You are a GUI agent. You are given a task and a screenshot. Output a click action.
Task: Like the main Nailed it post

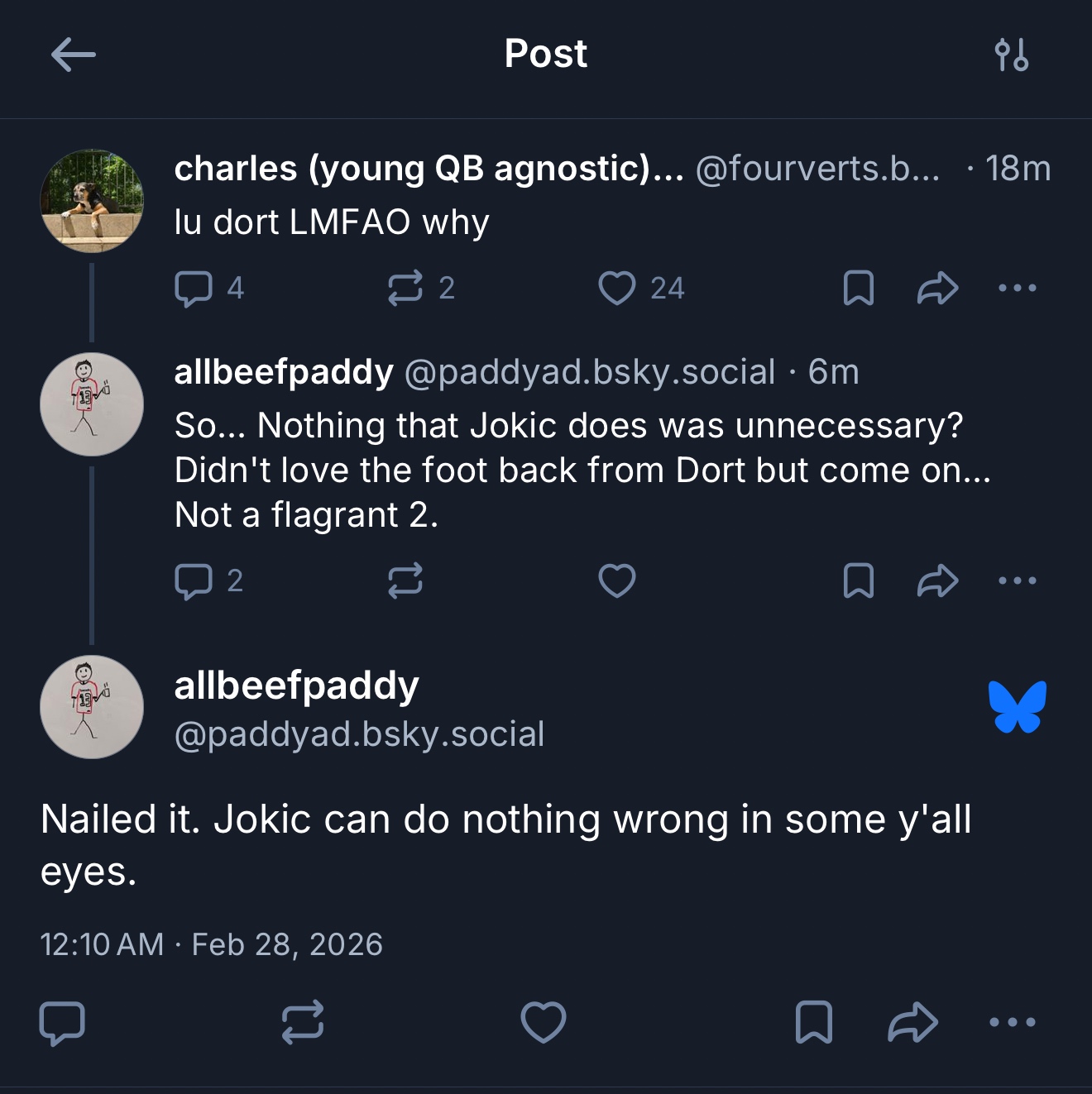[544, 1022]
